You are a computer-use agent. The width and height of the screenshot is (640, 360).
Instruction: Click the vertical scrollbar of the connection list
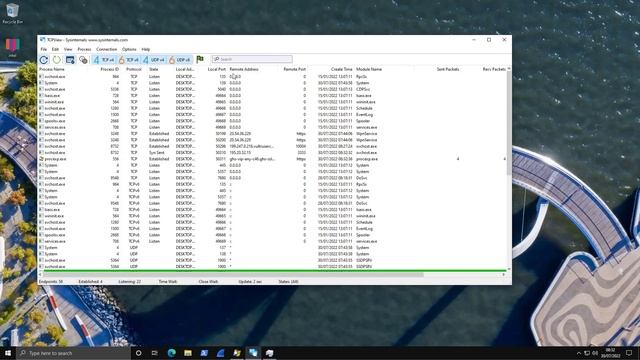[x=509, y=124]
